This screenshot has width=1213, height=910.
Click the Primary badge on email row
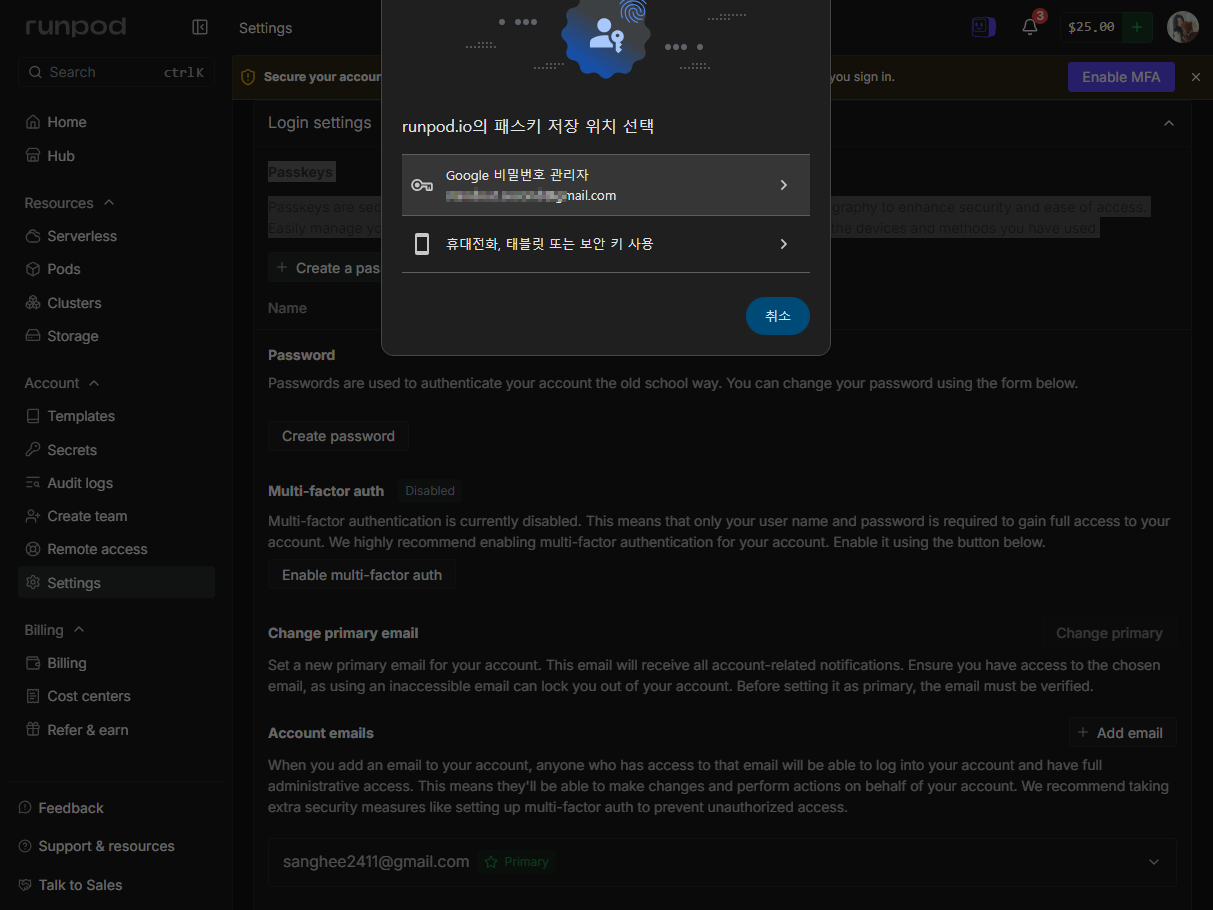[518, 862]
